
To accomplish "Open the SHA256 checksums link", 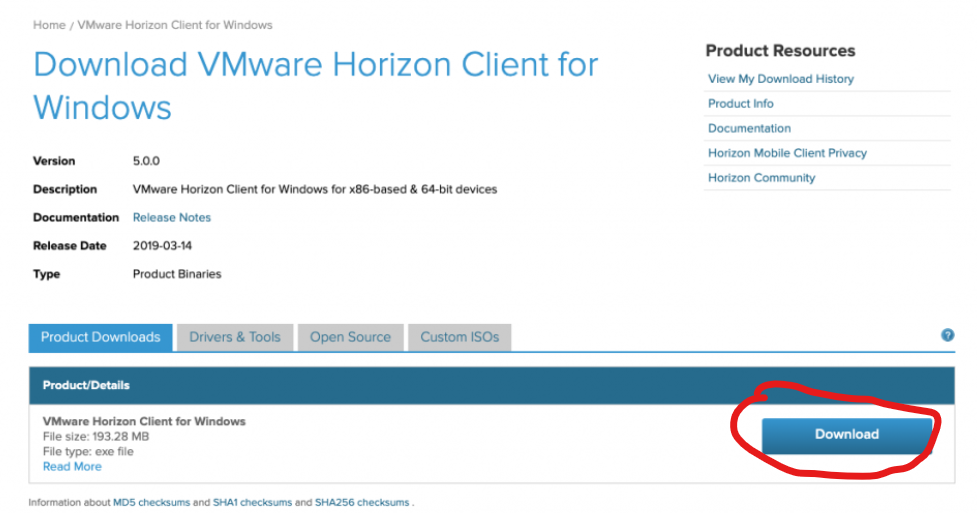I will (x=362, y=502).
